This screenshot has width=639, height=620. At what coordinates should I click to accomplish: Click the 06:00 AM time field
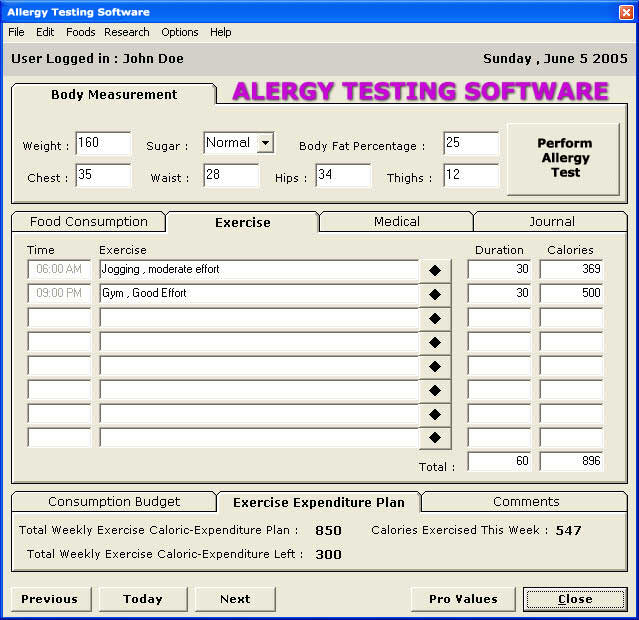pos(59,269)
